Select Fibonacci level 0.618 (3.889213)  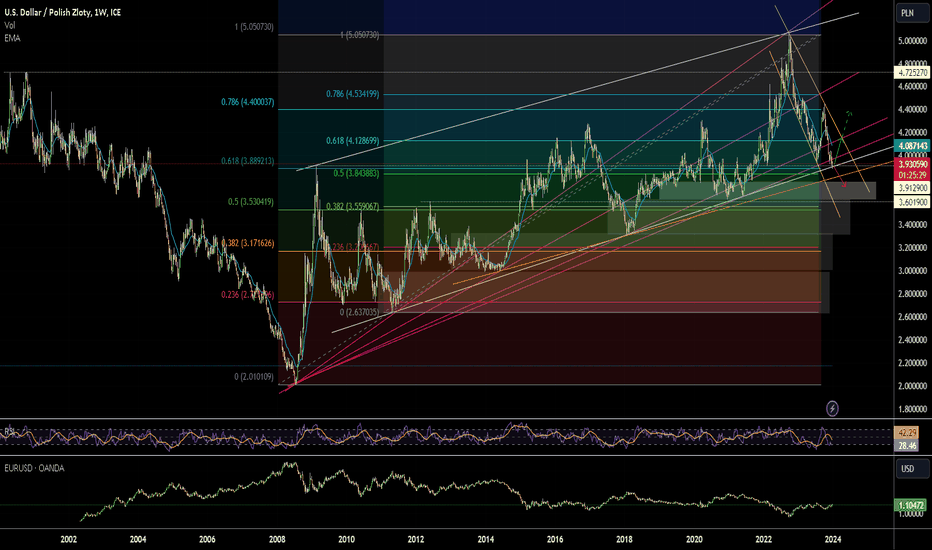247,161
